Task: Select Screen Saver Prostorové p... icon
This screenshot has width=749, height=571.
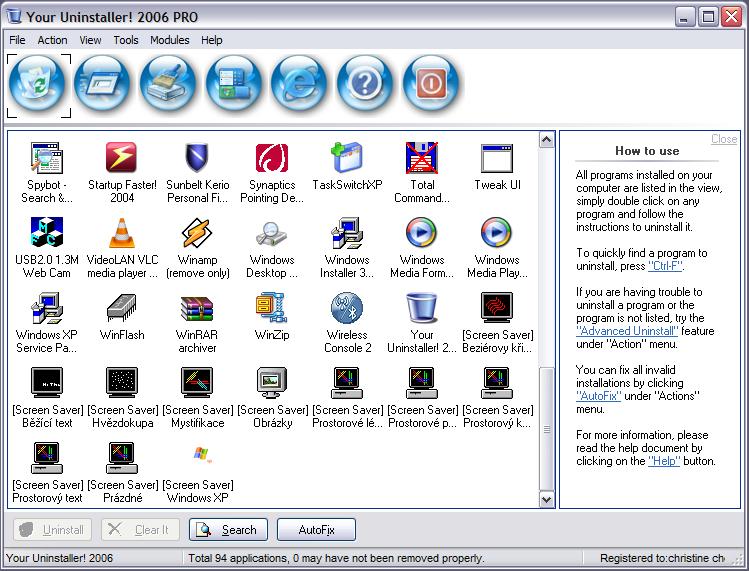Action: pyautogui.click(x=422, y=382)
